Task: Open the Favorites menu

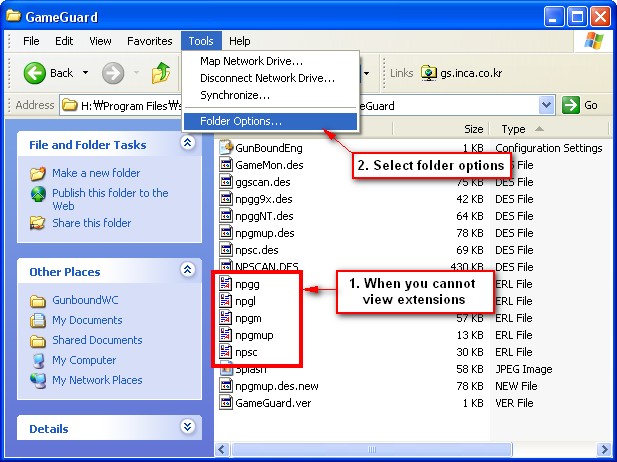Action: [x=150, y=41]
